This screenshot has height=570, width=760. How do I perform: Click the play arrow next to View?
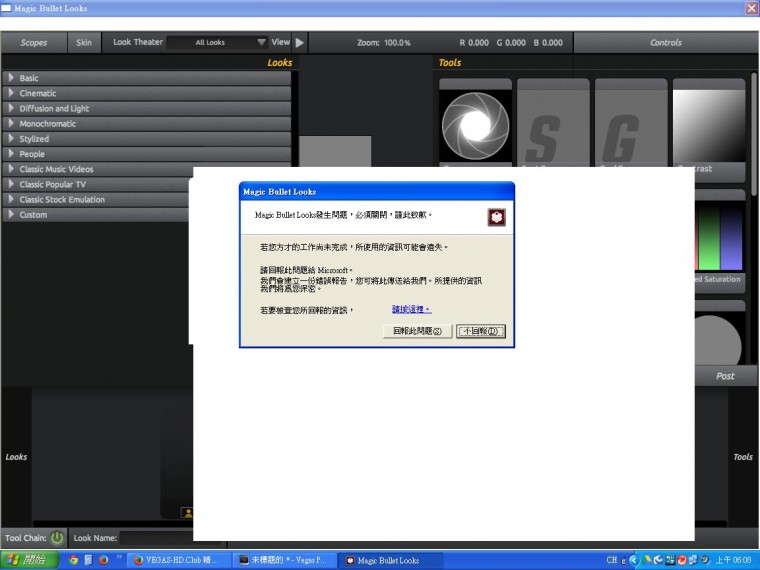(300, 43)
